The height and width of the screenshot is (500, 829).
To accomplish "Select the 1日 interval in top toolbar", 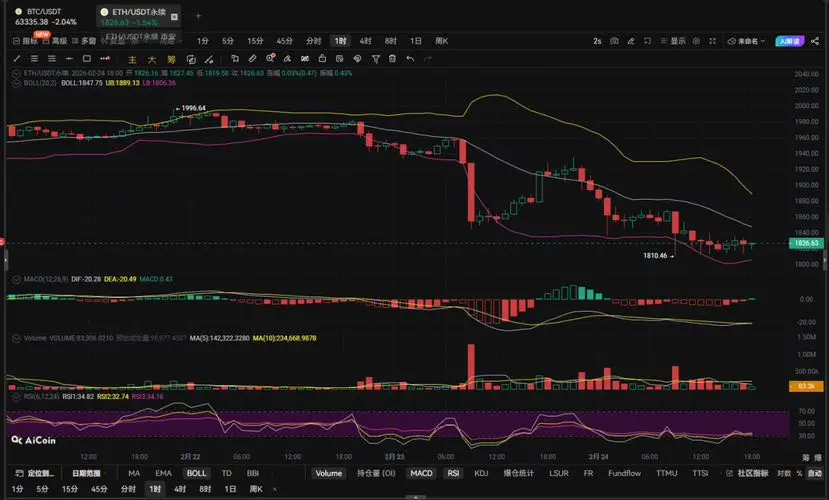I will [416, 41].
